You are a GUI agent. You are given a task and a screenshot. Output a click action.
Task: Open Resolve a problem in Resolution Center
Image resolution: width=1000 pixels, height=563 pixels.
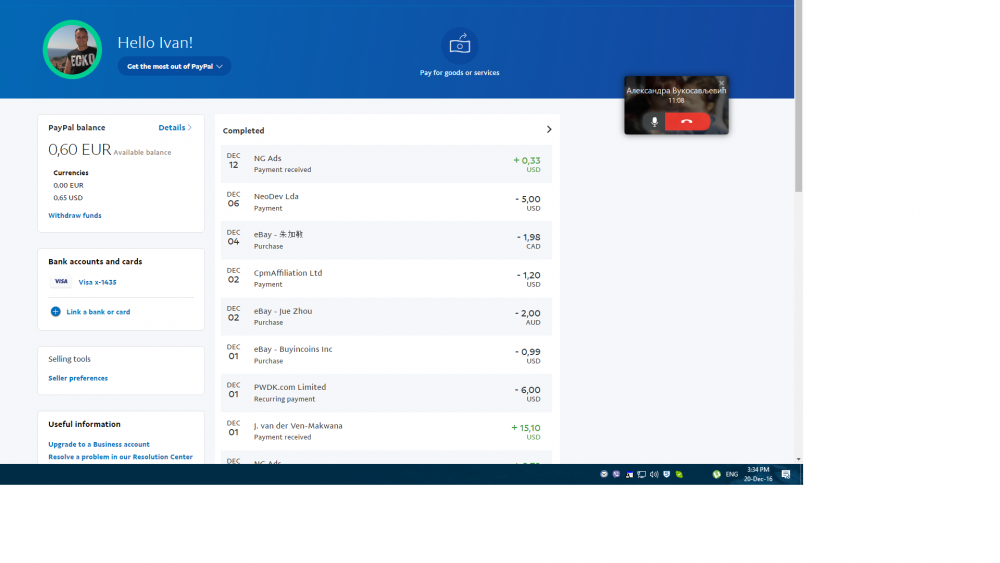pyautogui.click(x=121, y=457)
